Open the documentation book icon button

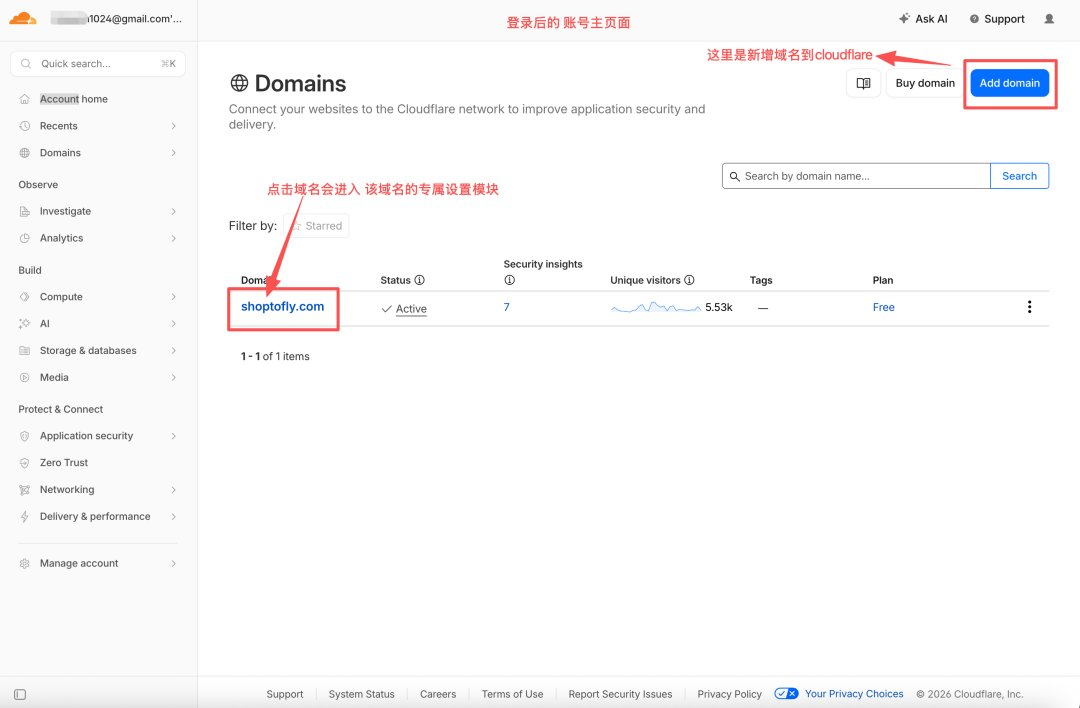tap(863, 83)
